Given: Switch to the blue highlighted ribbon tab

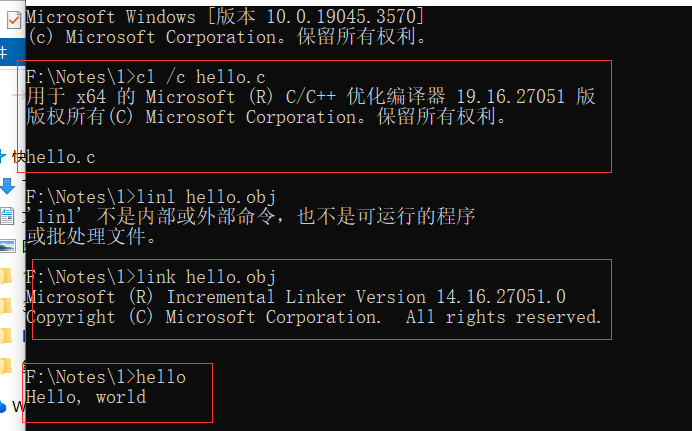Looking at the screenshot, I should 5,53.
